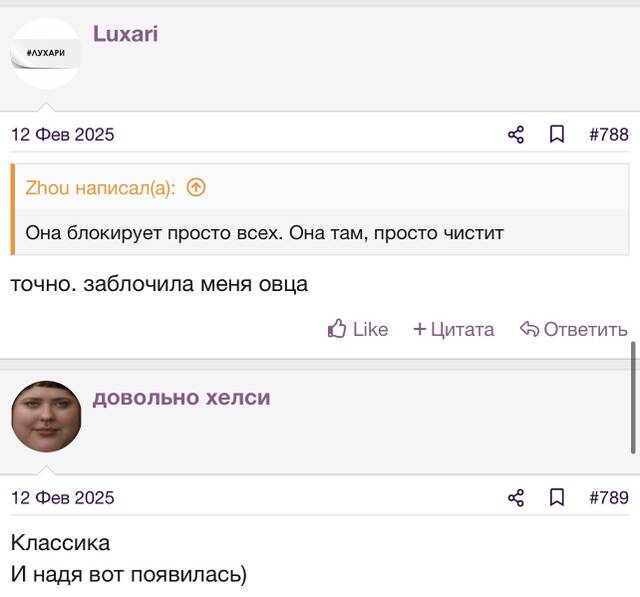Open Luxari's profile from username

[125, 33]
